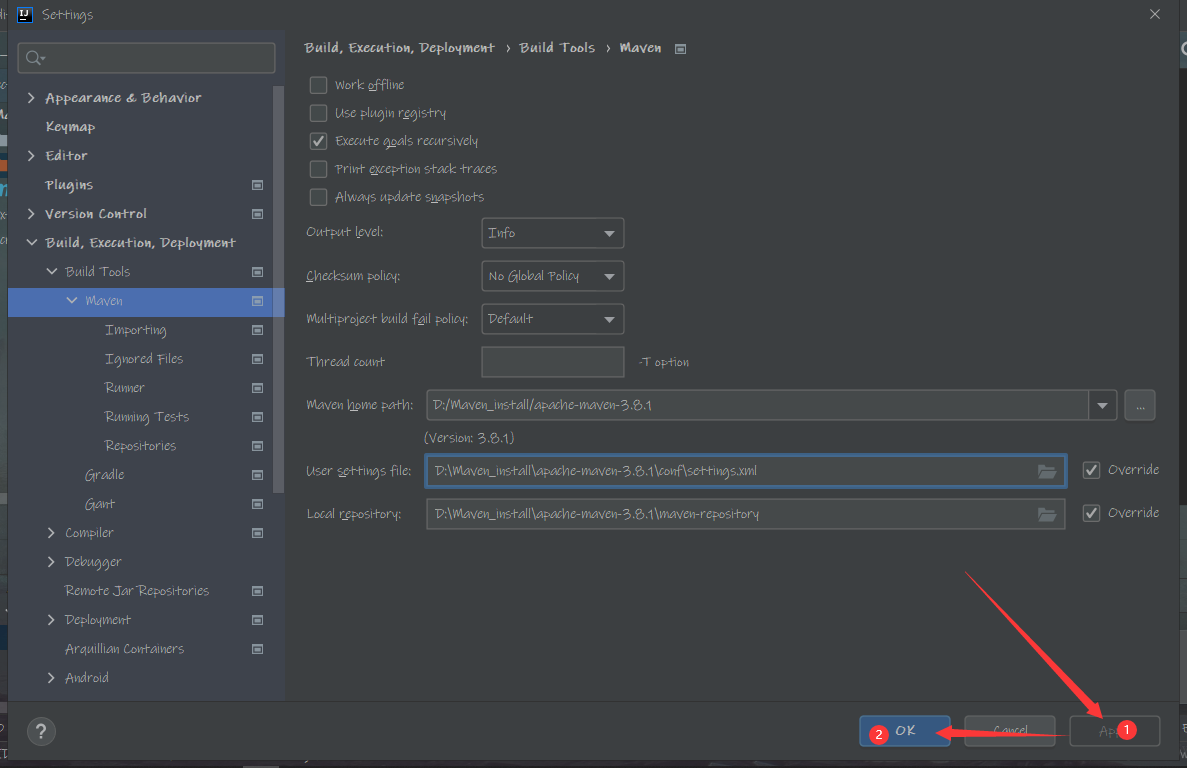Enable Work offline checkbox

tap(319, 85)
